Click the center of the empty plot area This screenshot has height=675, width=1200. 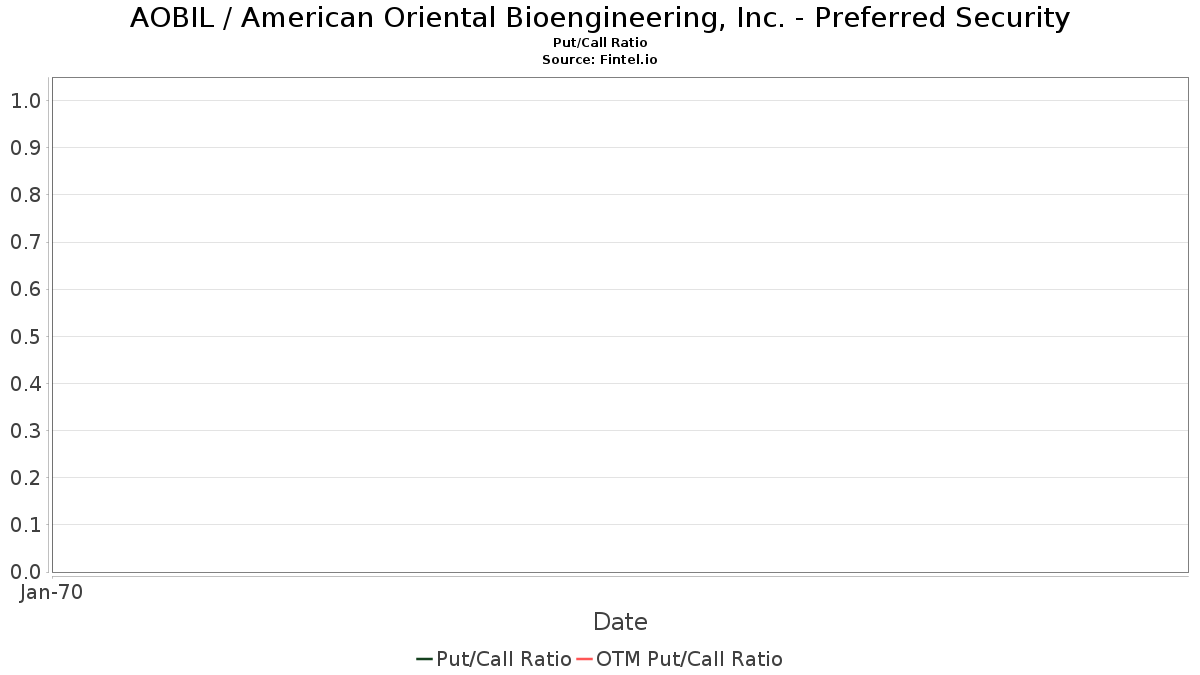620,325
